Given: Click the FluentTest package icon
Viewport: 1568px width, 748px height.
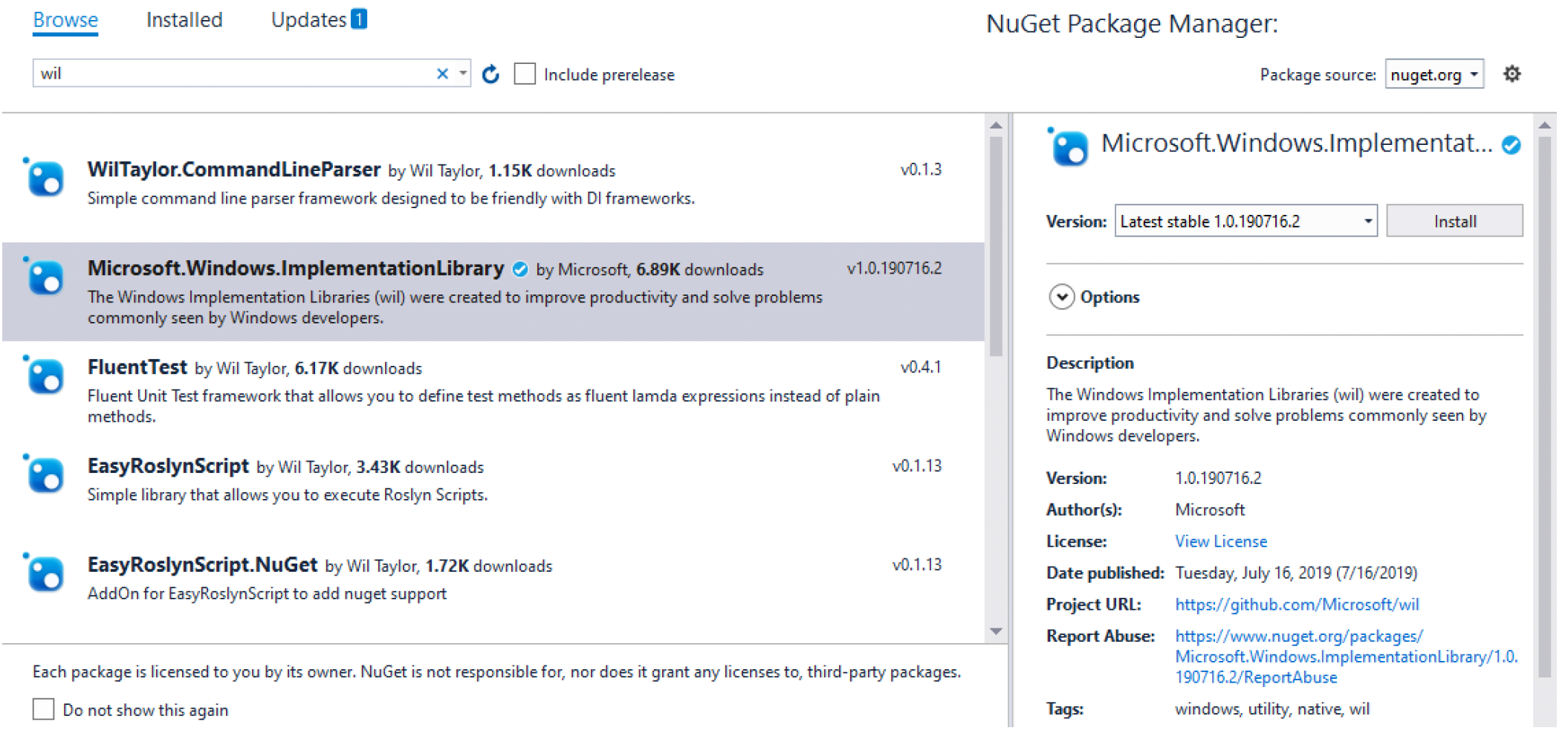Looking at the screenshot, I should [x=45, y=376].
